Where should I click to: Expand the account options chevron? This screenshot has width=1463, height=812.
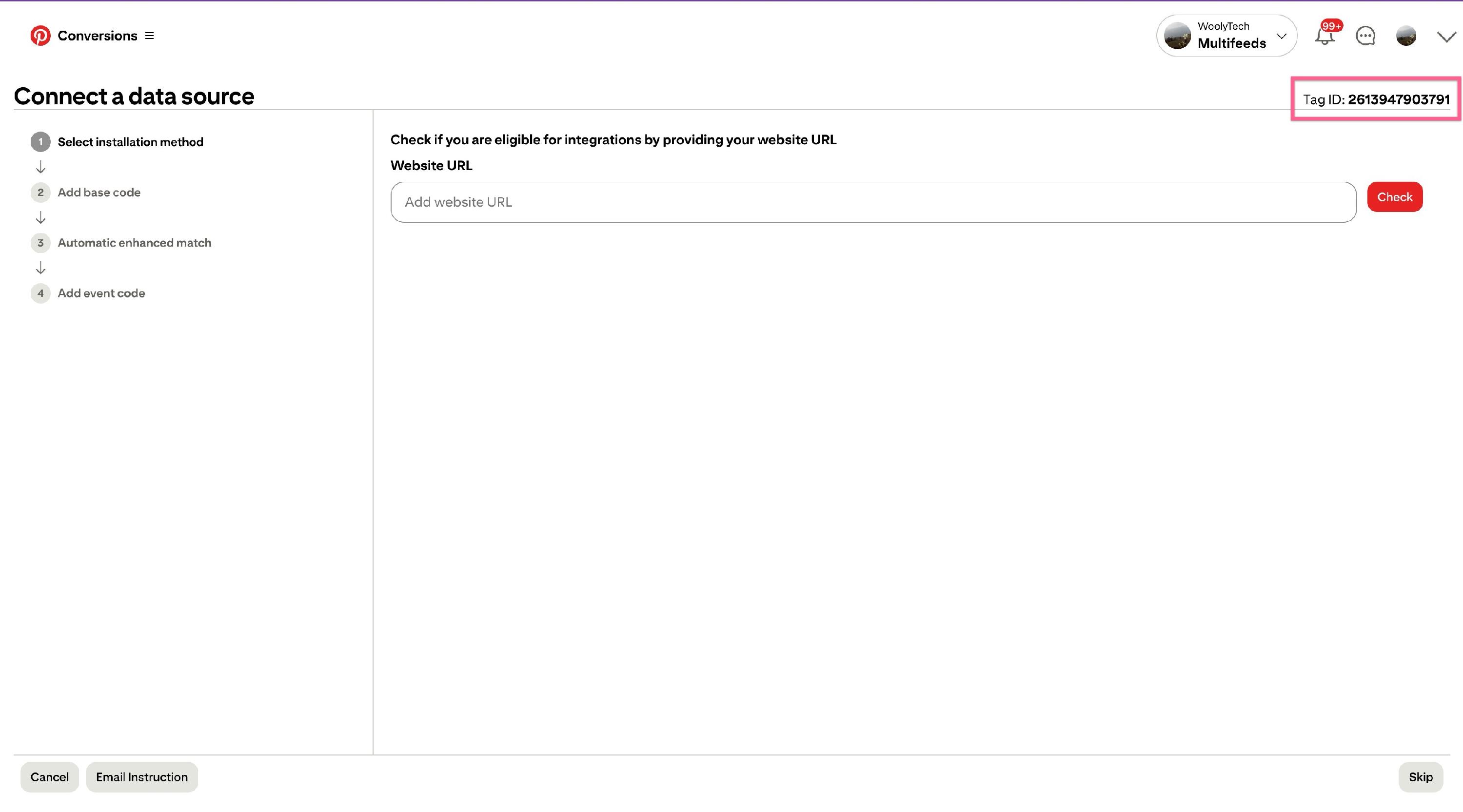click(1446, 37)
